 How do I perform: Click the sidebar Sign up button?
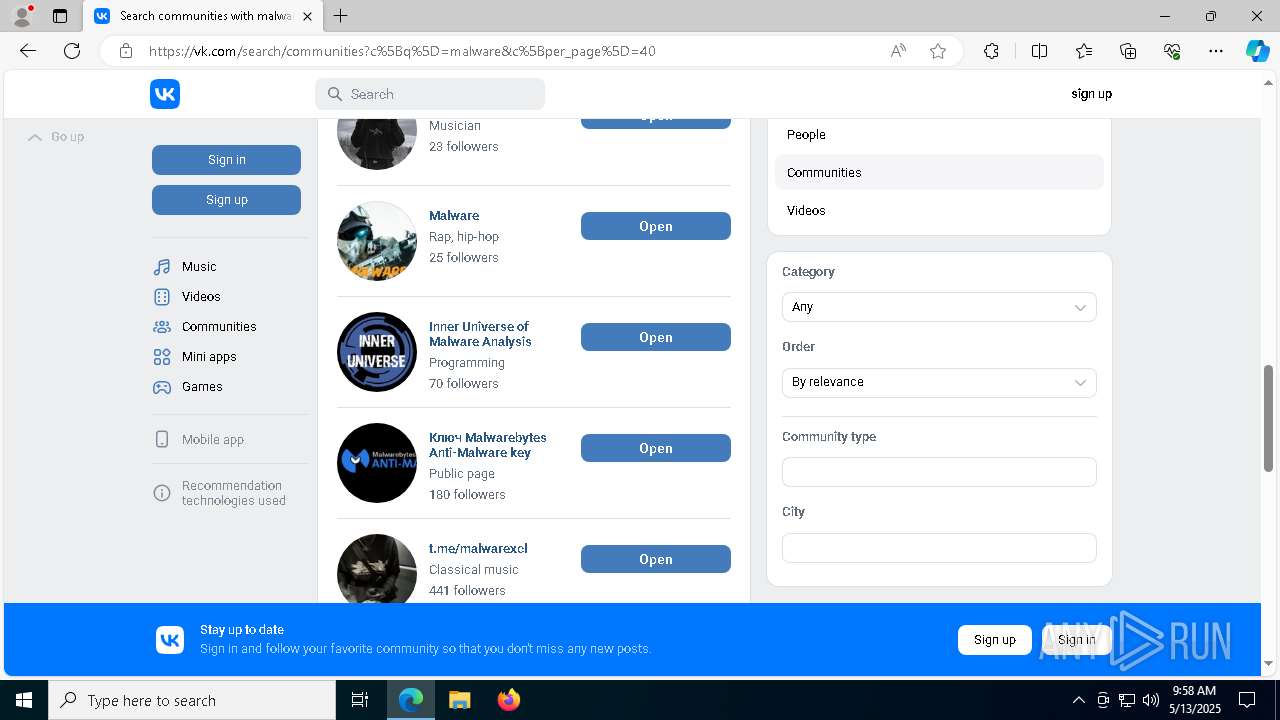(x=226, y=200)
